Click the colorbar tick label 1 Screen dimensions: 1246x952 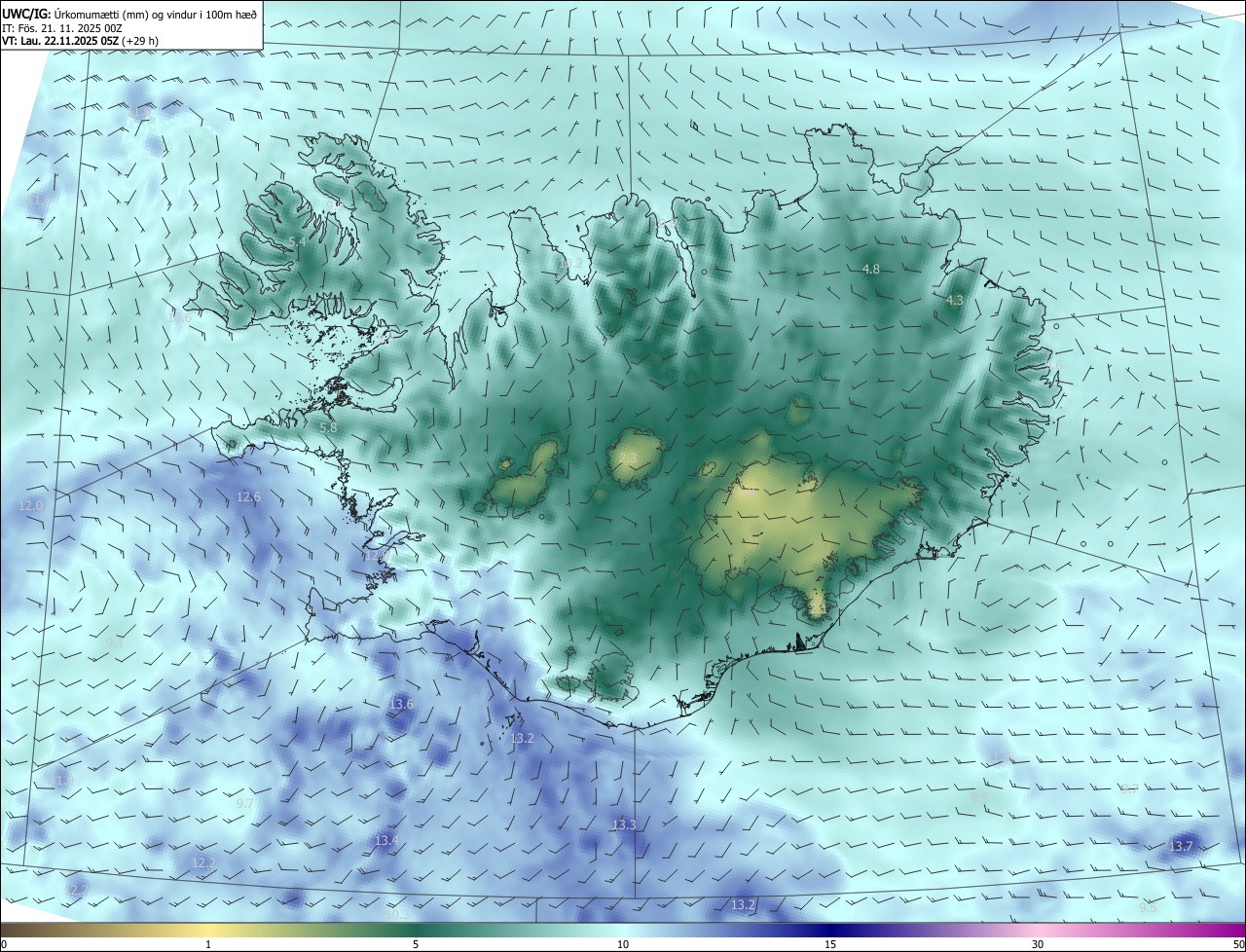click(208, 944)
